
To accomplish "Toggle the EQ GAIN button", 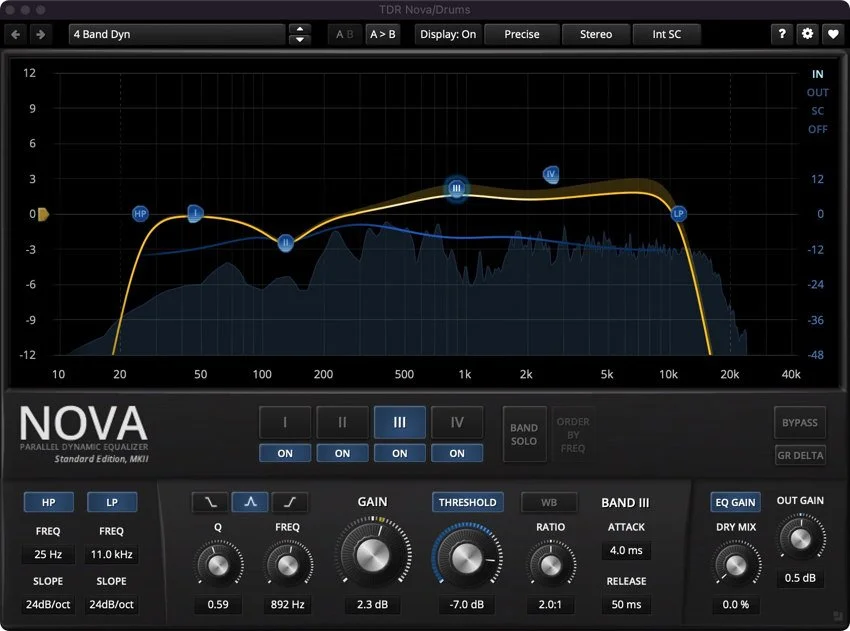I will 735,503.
